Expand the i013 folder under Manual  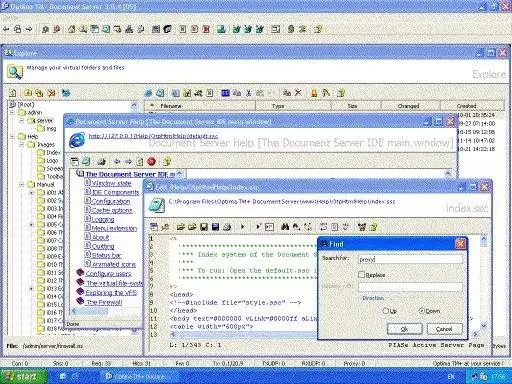coord(32,288)
